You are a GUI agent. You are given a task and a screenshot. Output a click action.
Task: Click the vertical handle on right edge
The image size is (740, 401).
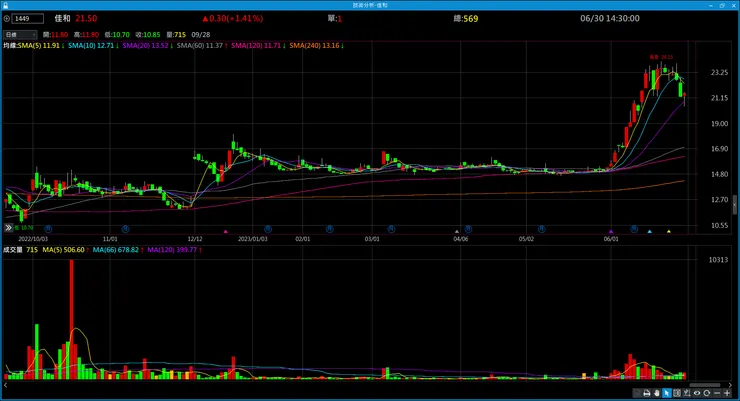[734, 205]
